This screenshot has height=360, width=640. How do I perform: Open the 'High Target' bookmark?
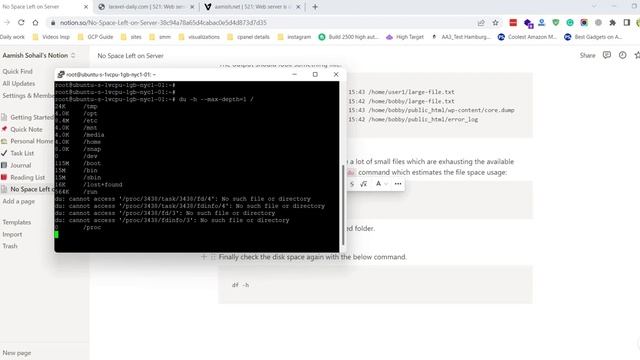(405, 37)
